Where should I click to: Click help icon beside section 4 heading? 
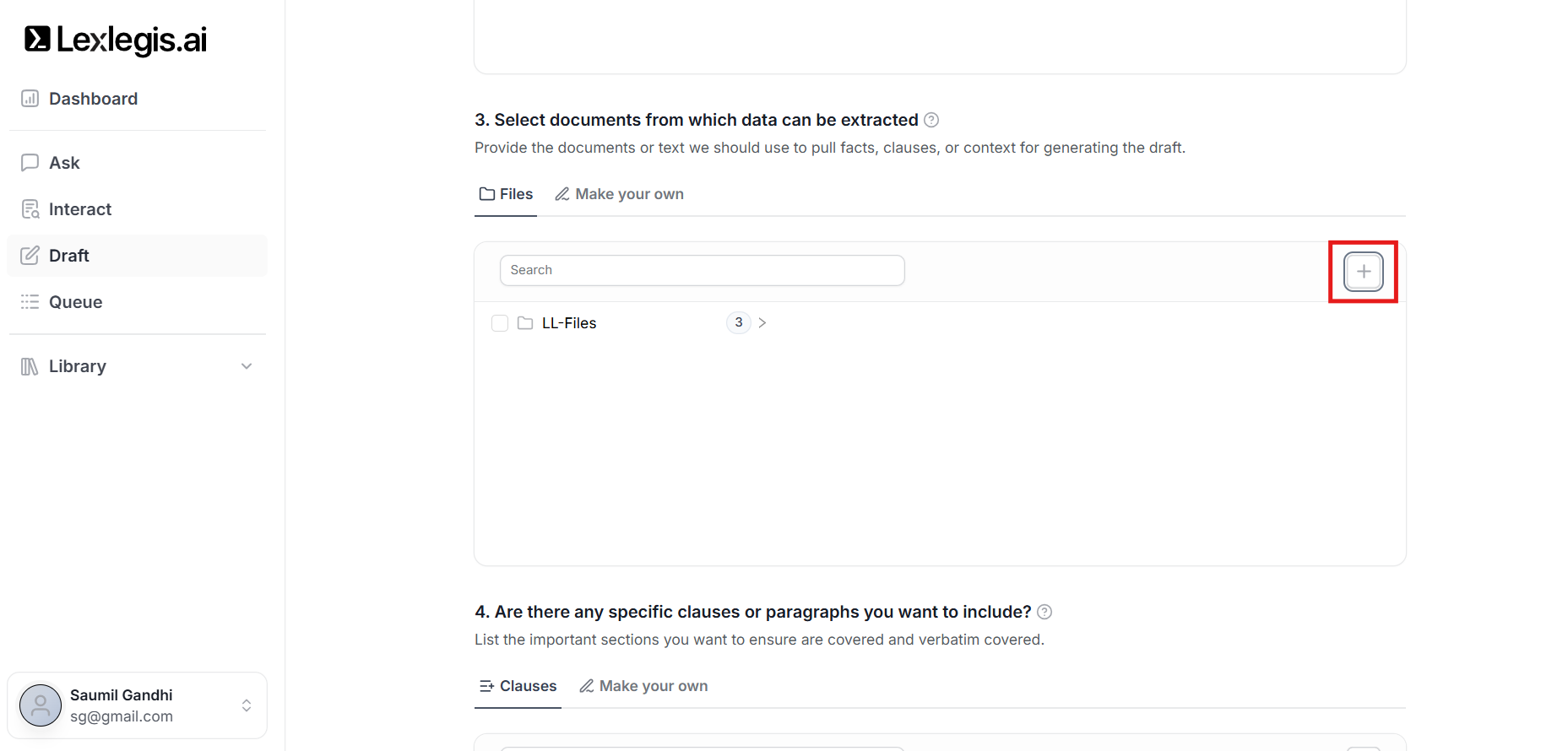click(x=1044, y=612)
